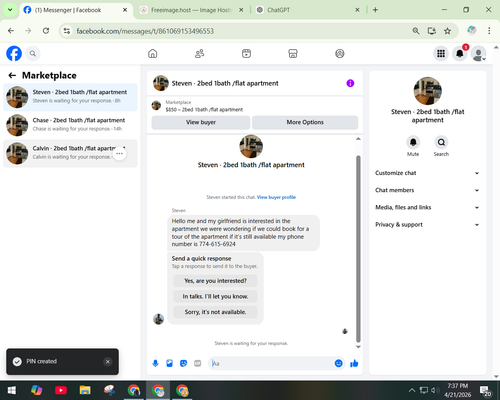The width and height of the screenshot is (500, 400).
Task: Open the nine-dot Menu grid icon
Action: point(441,53)
